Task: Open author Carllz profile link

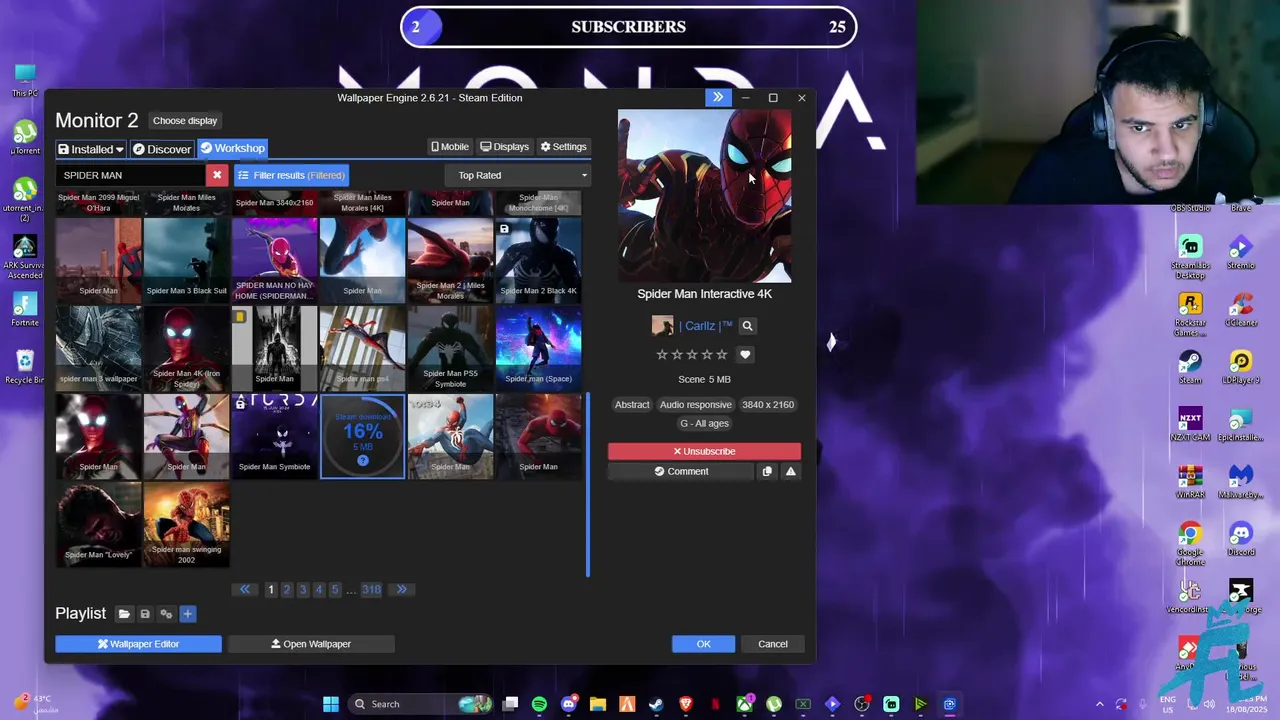Action: point(706,326)
